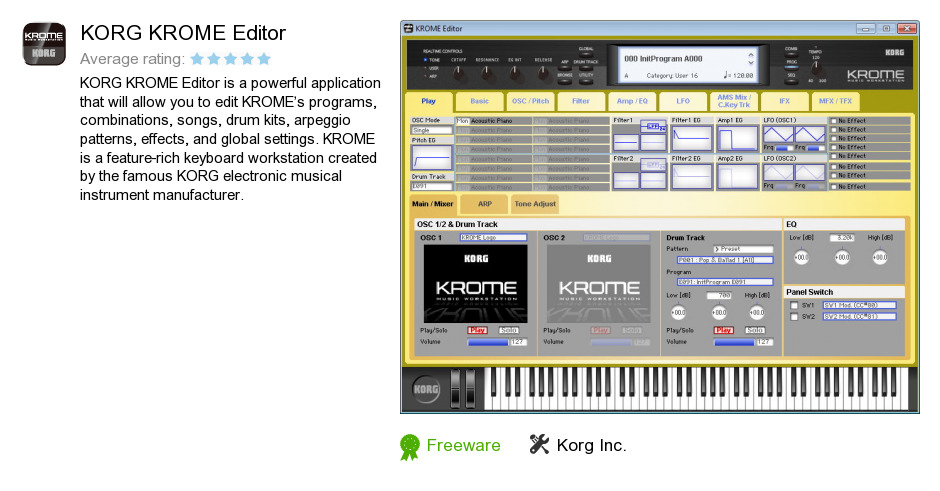The height and width of the screenshot is (491, 940).
Task: Select the Seq mode button
Action: pyautogui.click(x=791, y=82)
